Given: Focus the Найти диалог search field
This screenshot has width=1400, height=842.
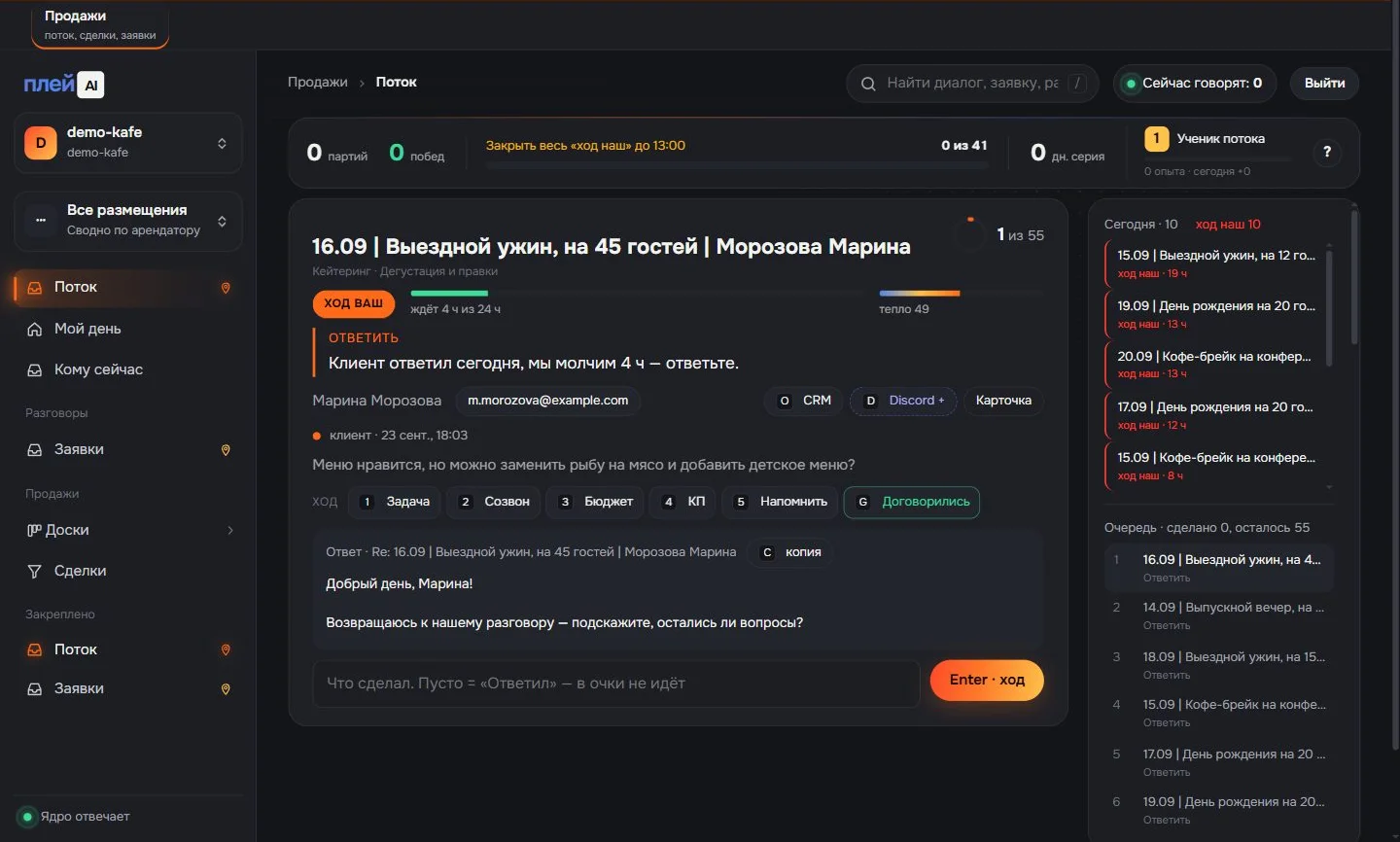Looking at the screenshot, I should [972, 84].
